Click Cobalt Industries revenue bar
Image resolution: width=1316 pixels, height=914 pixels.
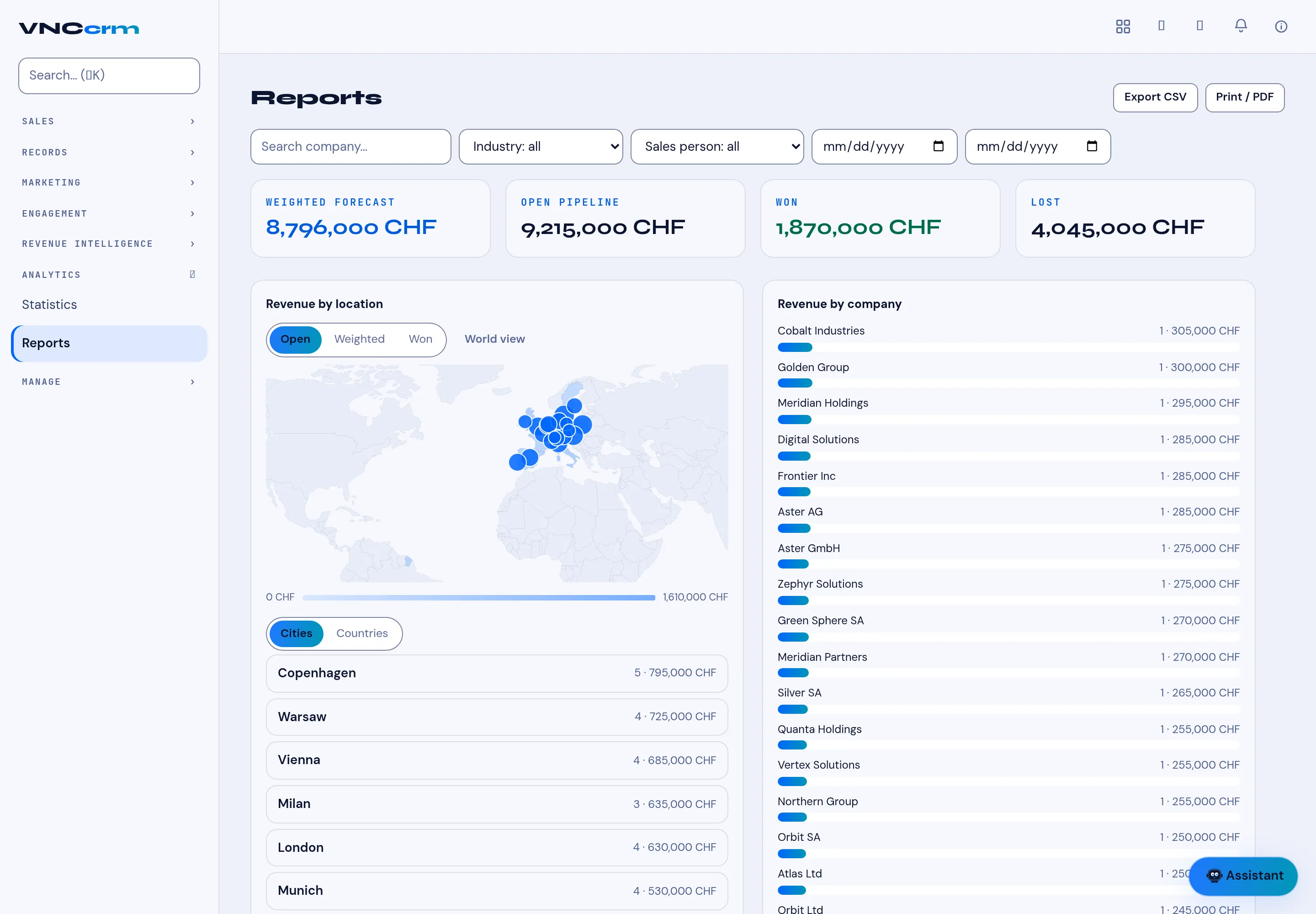[1008, 347]
